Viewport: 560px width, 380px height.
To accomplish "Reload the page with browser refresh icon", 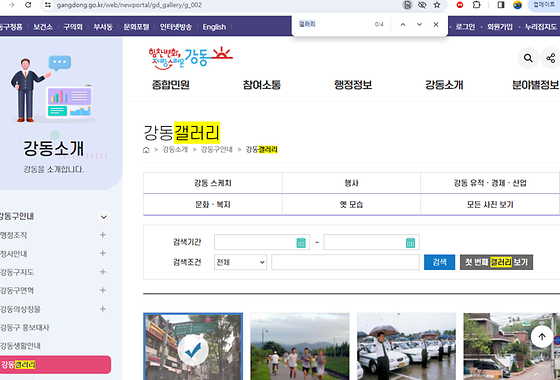I will (x=28, y=5).
